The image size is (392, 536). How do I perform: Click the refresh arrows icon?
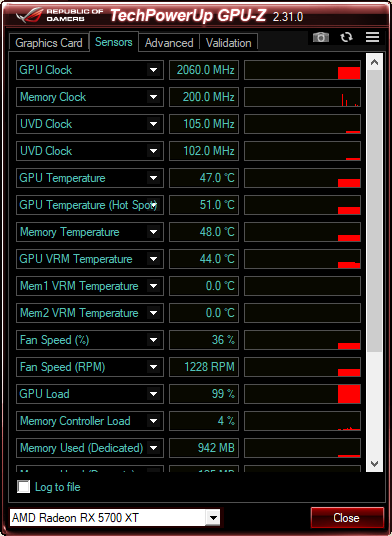coord(346,37)
